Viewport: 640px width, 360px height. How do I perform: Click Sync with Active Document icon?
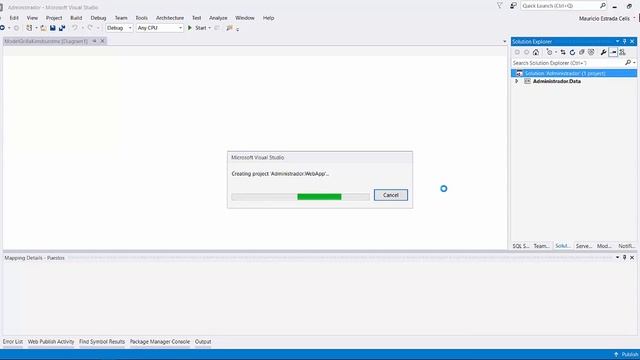point(563,52)
